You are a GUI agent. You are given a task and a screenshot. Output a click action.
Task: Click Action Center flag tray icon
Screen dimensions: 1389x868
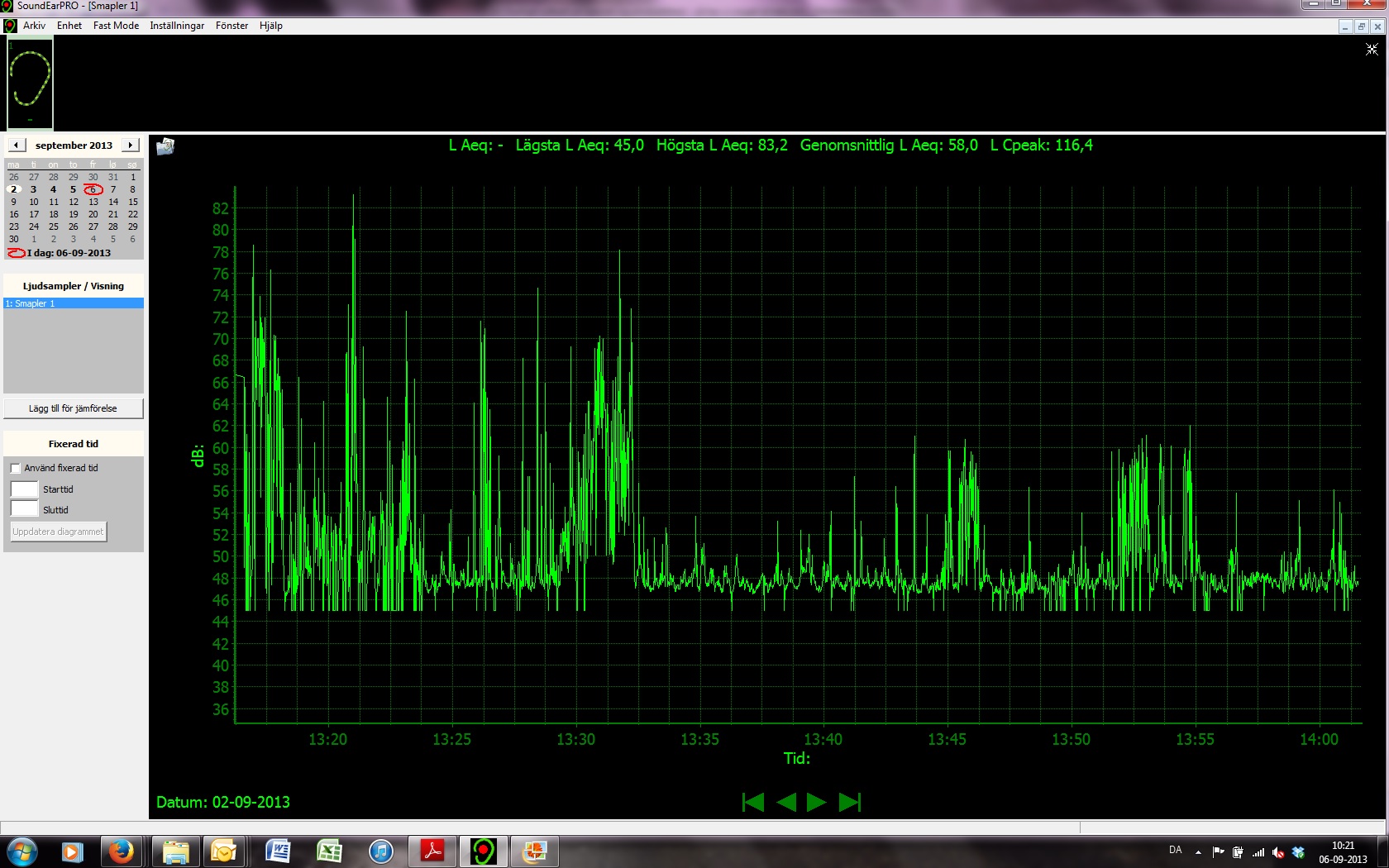pyautogui.click(x=1218, y=852)
